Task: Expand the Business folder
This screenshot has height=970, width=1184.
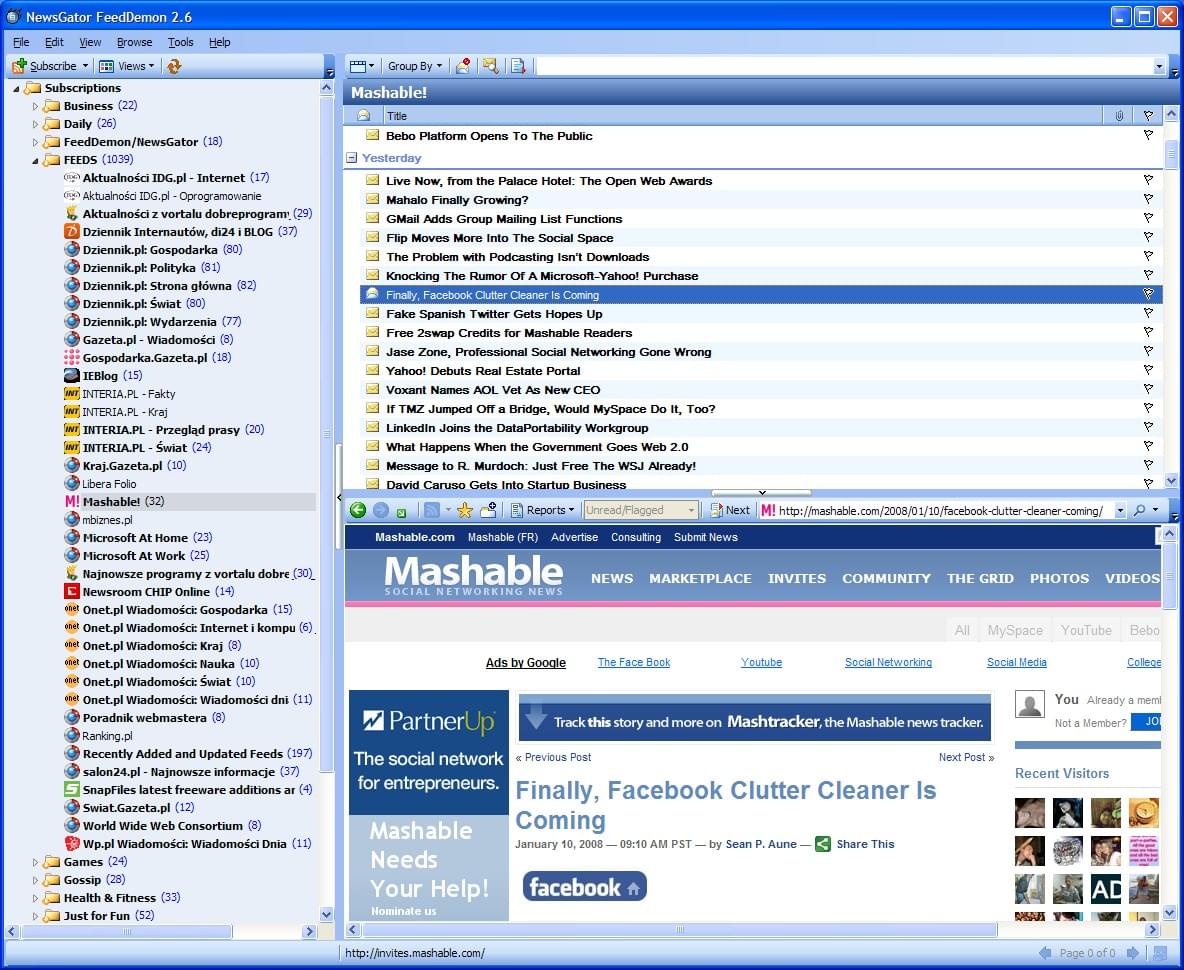Action: pyautogui.click(x=35, y=106)
